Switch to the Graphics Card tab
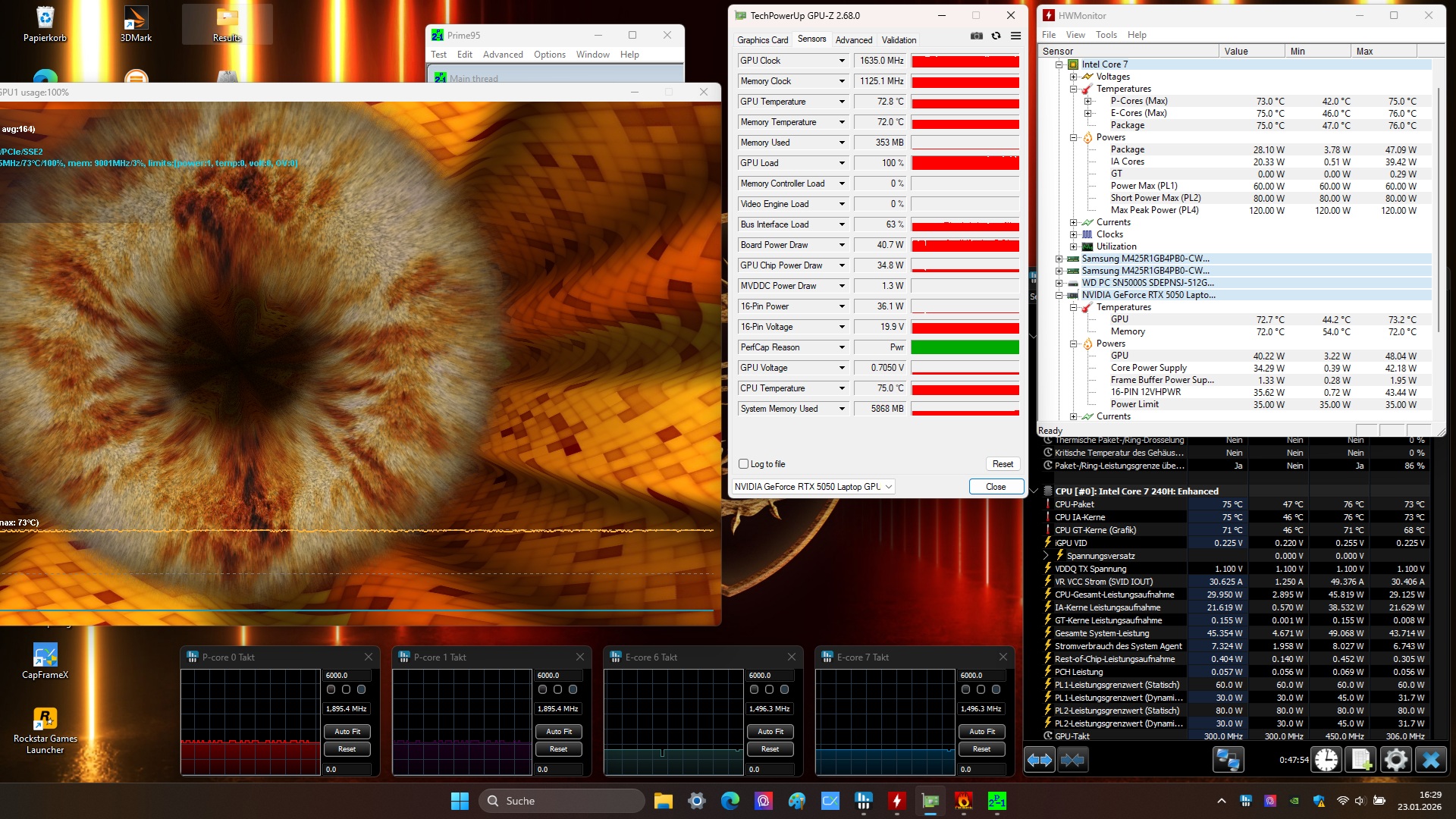Image resolution: width=1456 pixels, height=819 pixels. [x=762, y=39]
